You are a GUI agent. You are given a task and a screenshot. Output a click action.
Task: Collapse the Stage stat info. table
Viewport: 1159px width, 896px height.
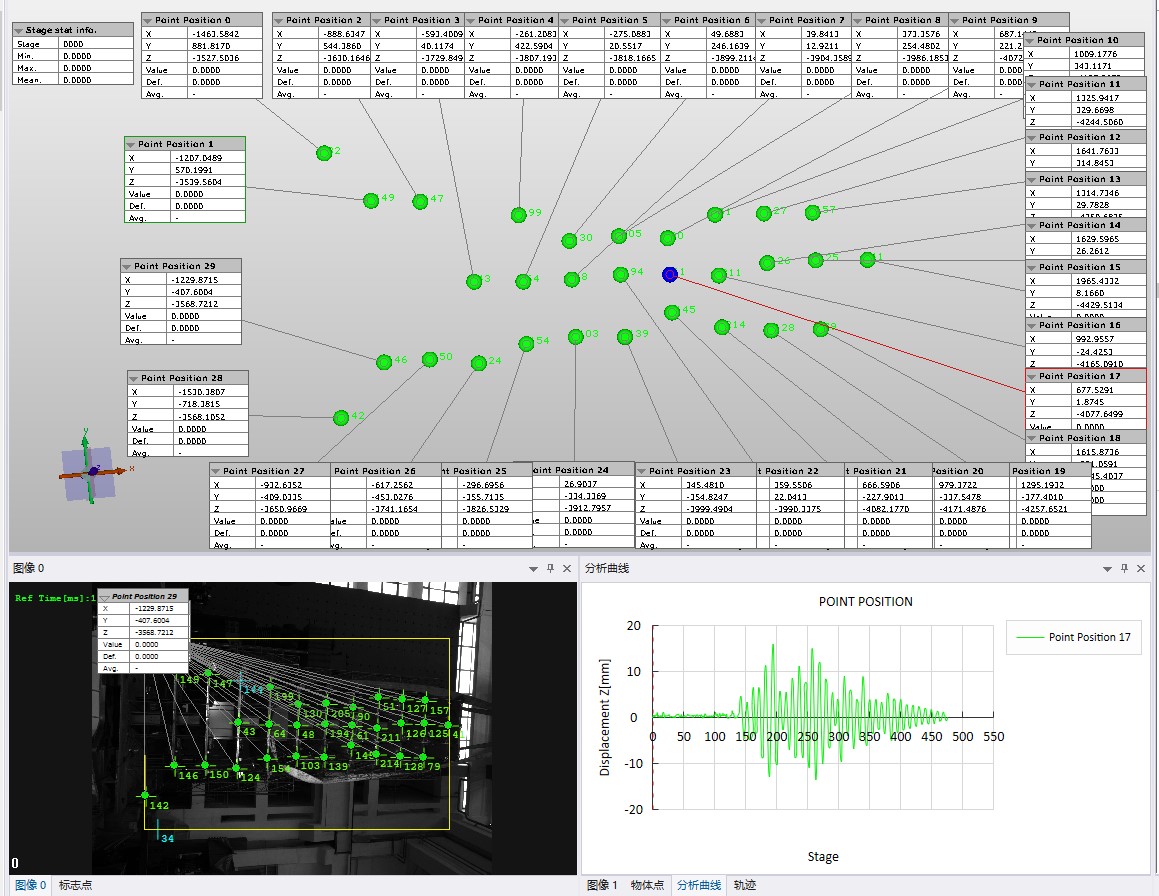19,29
